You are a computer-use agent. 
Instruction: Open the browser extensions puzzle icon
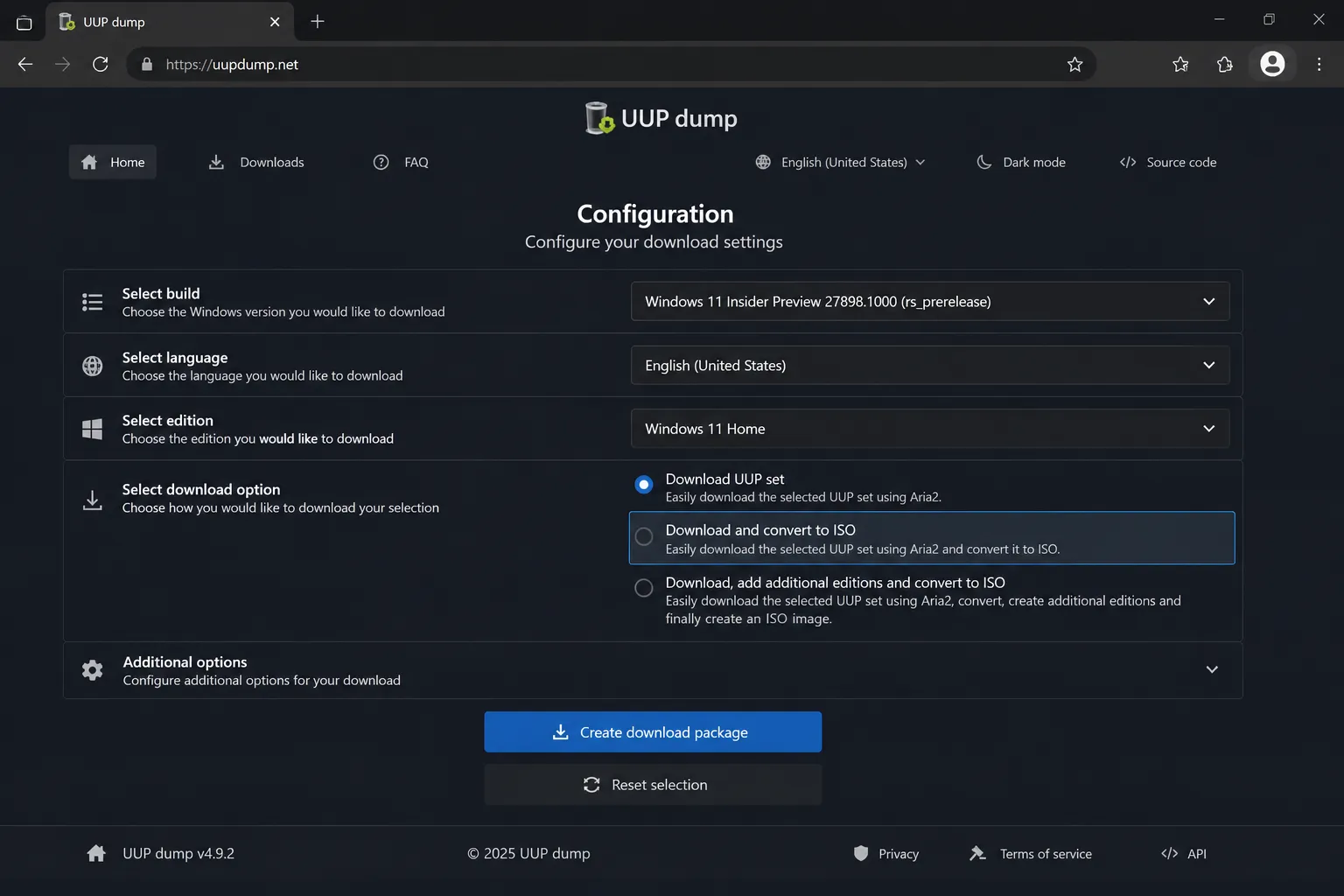tap(1225, 64)
